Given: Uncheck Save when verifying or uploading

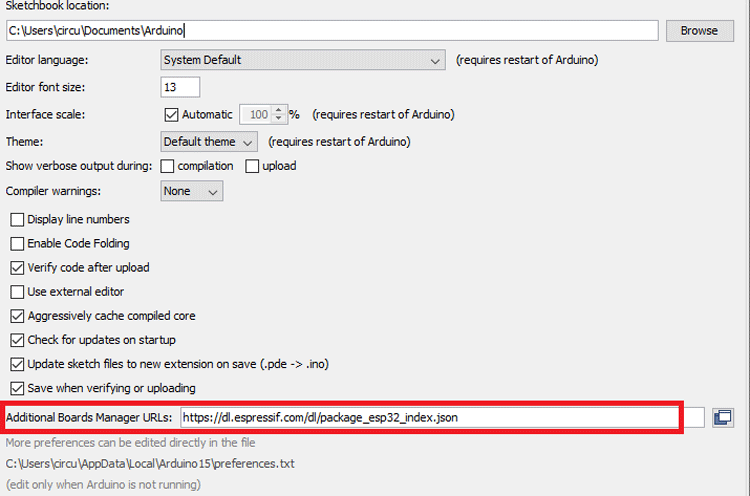Looking at the screenshot, I should (17, 388).
